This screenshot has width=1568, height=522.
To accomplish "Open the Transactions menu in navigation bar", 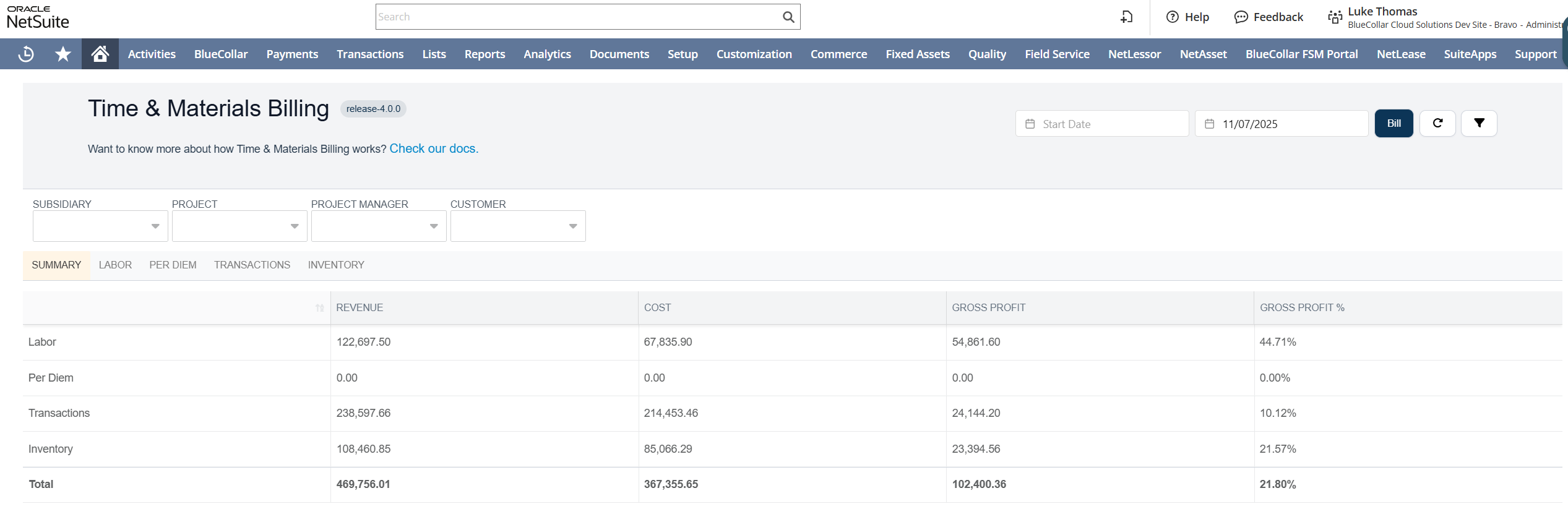I will pos(370,54).
